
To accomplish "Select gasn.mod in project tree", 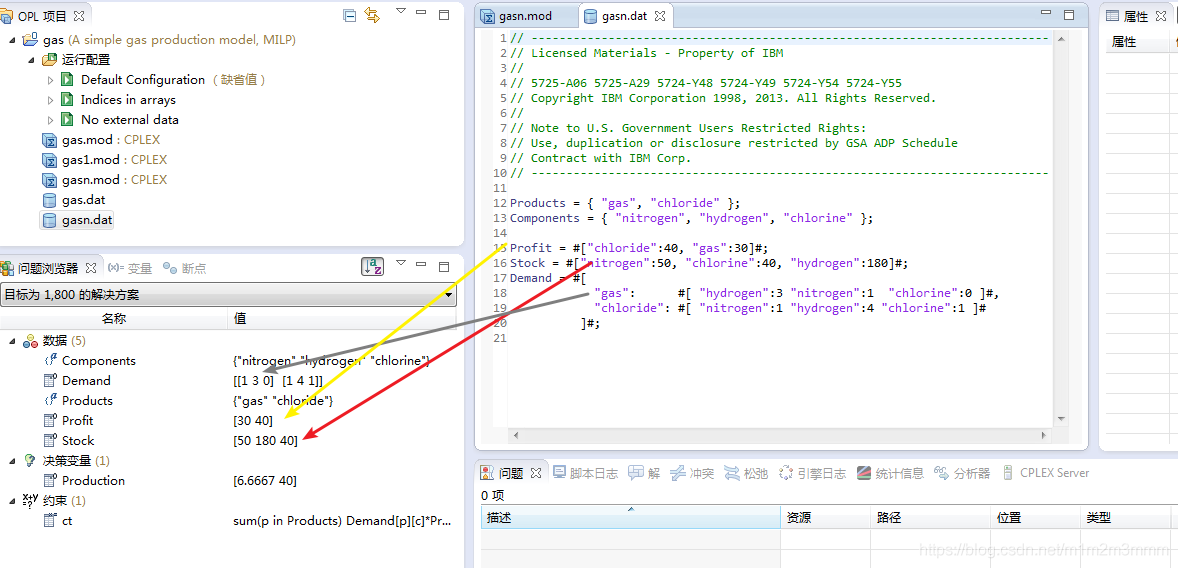I will 104,180.
